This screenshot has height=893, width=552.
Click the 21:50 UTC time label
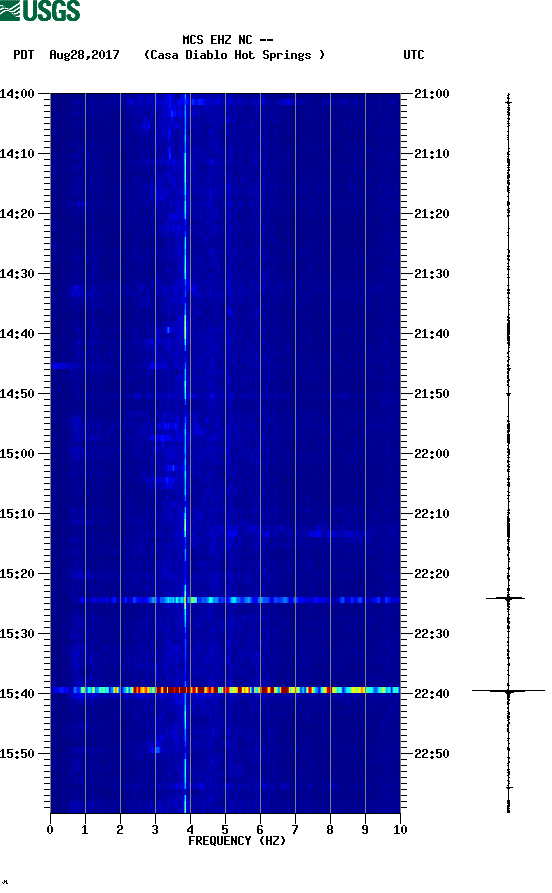pos(432,394)
